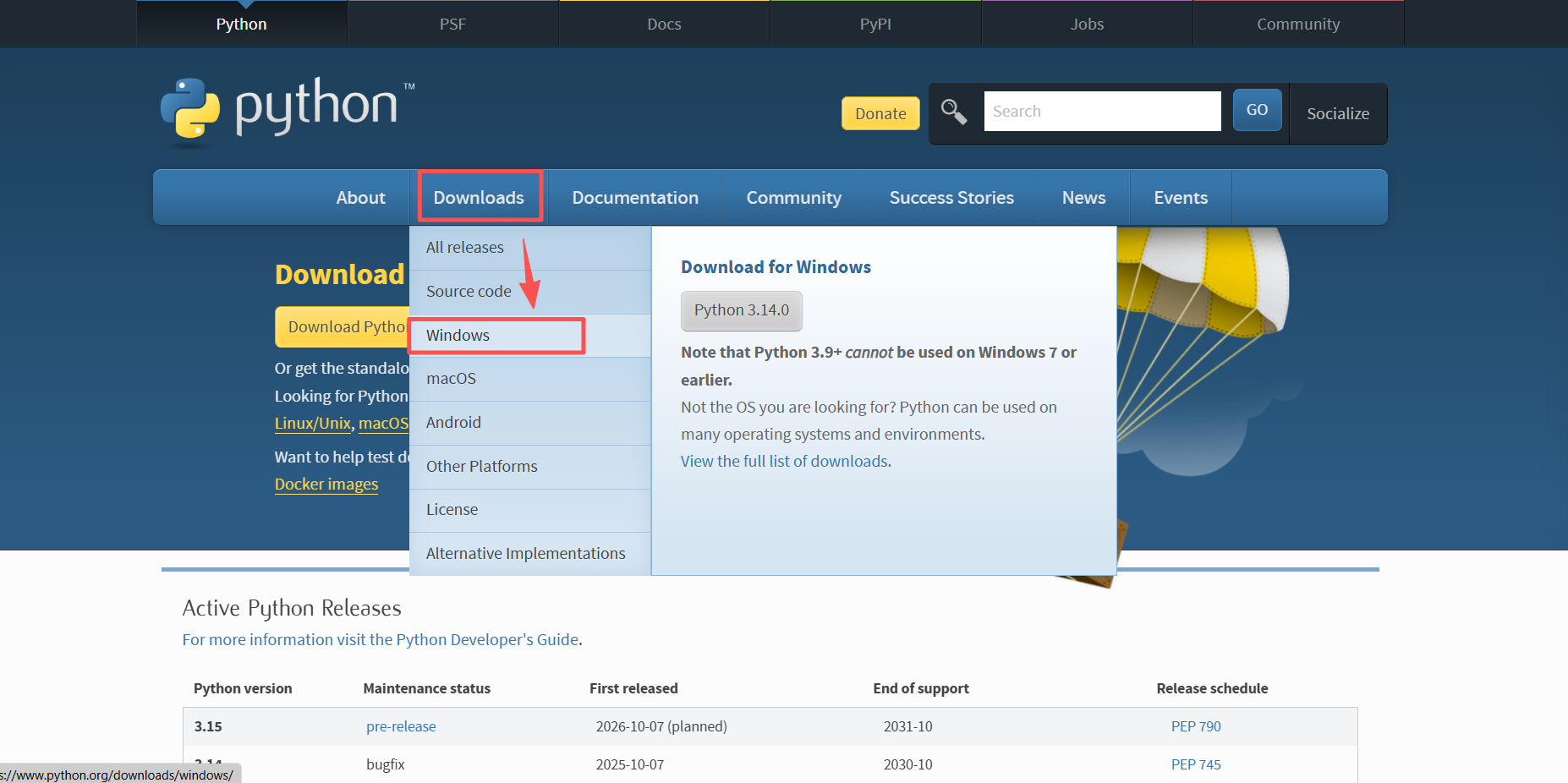Click the End of support column header

click(x=921, y=688)
